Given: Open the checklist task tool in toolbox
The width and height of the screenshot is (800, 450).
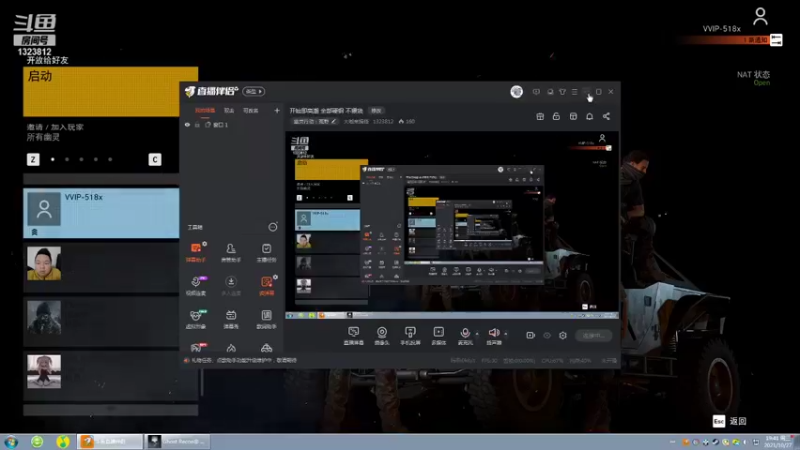Looking at the screenshot, I should pos(266,253).
